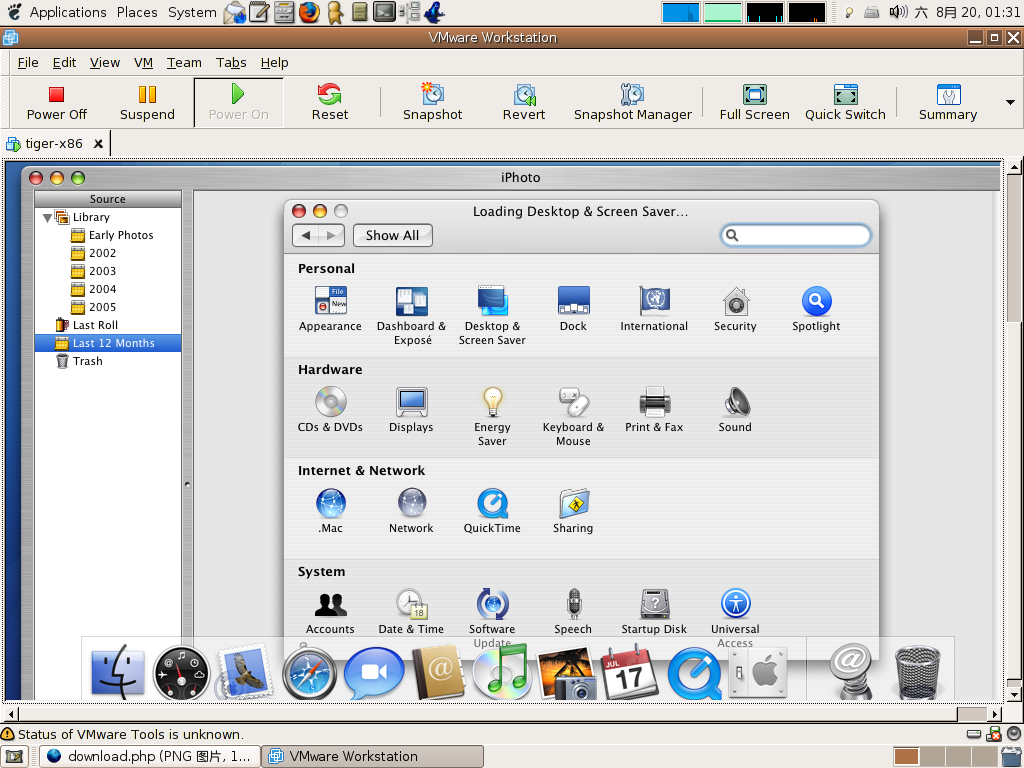The height and width of the screenshot is (768, 1024).
Task: Open the Dock preference pane
Action: [573, 309]
